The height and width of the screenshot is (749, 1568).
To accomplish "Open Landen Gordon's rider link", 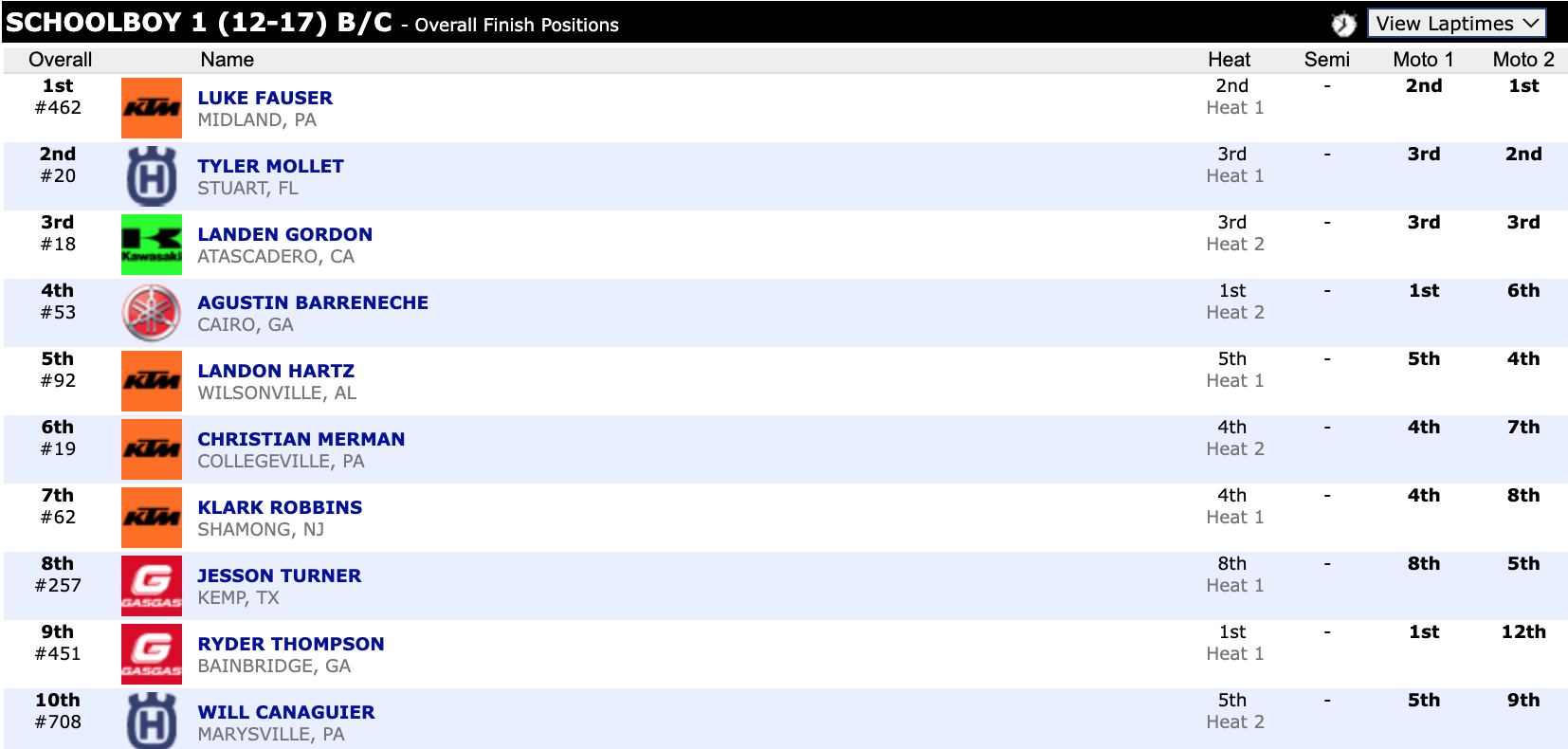I will (x=284, y=234).
